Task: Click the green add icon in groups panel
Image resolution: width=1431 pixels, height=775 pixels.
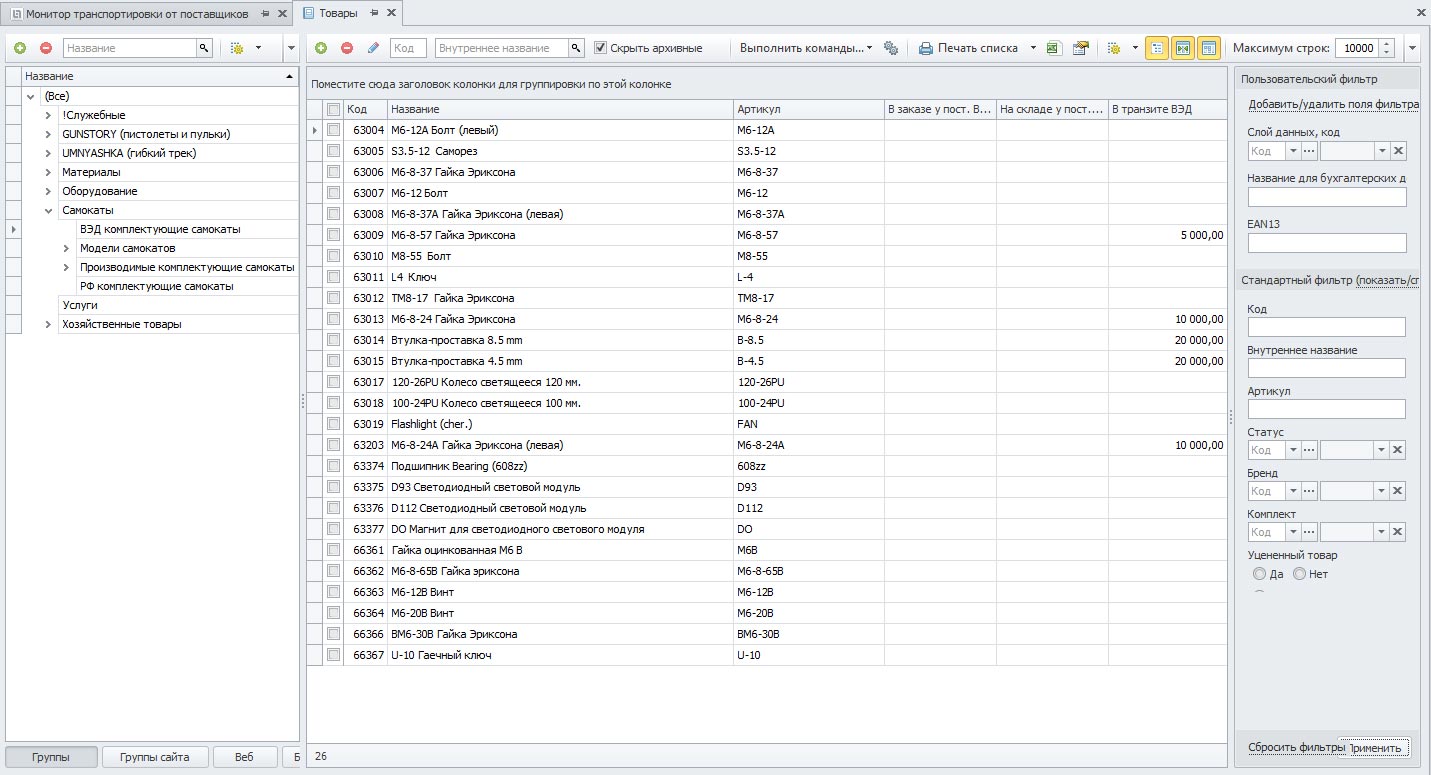Action: point(20,48)
